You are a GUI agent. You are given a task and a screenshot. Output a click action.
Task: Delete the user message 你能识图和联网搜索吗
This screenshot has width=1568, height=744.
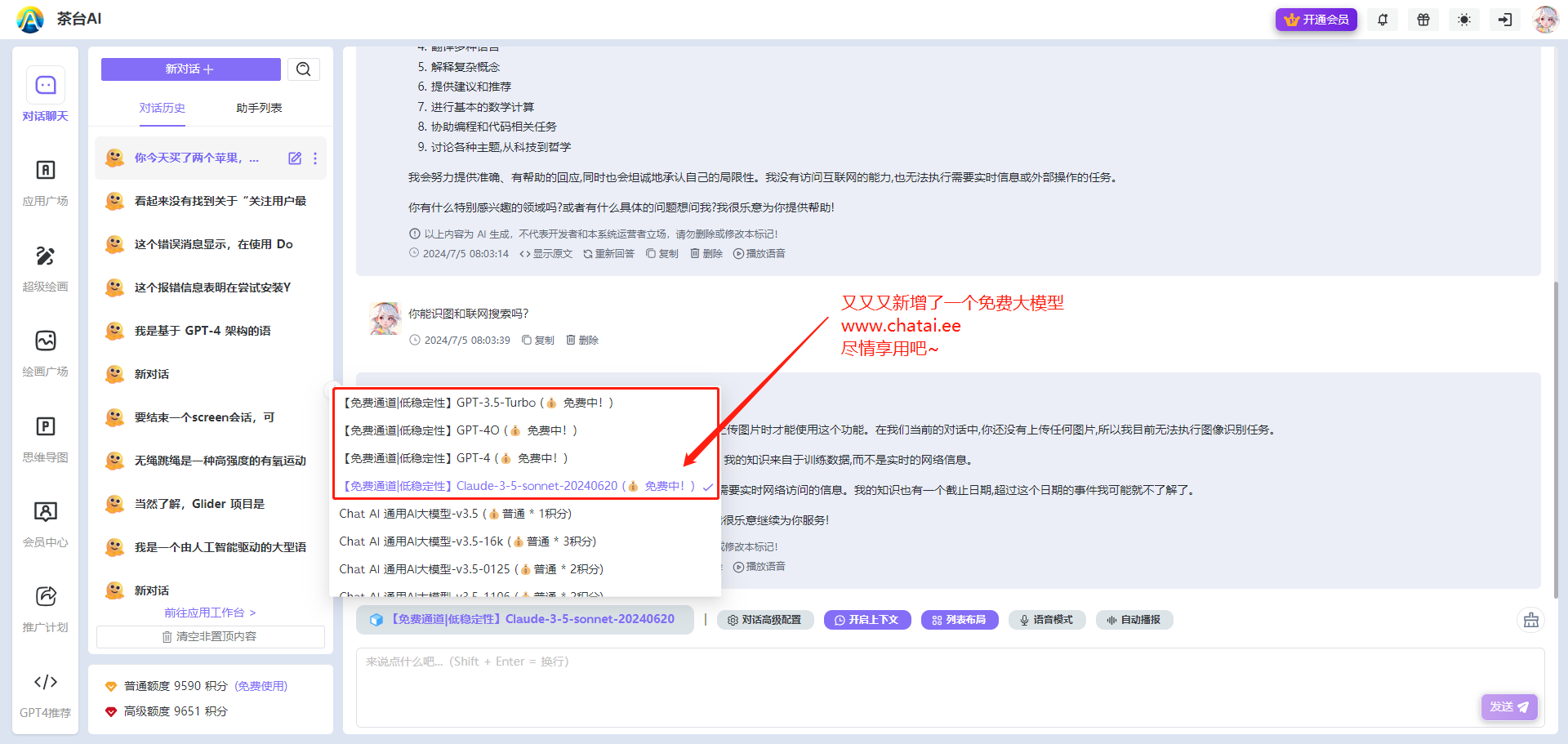(x=582, y=341)
